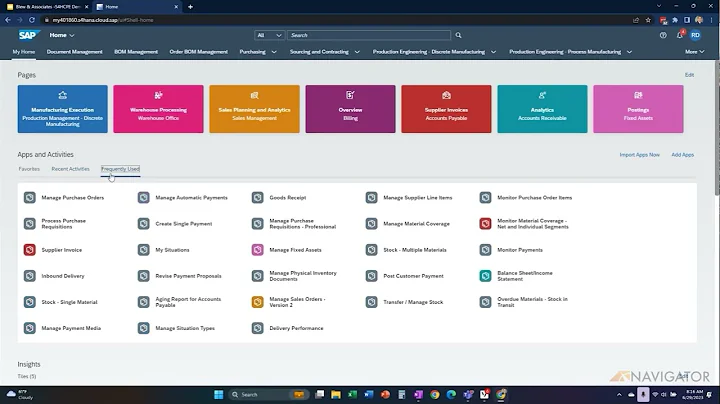The width and height of the screenshot is (720, 404).
Task: Open Balance Sheet/Income Statement app icon
Action: (x=485, y=276)
